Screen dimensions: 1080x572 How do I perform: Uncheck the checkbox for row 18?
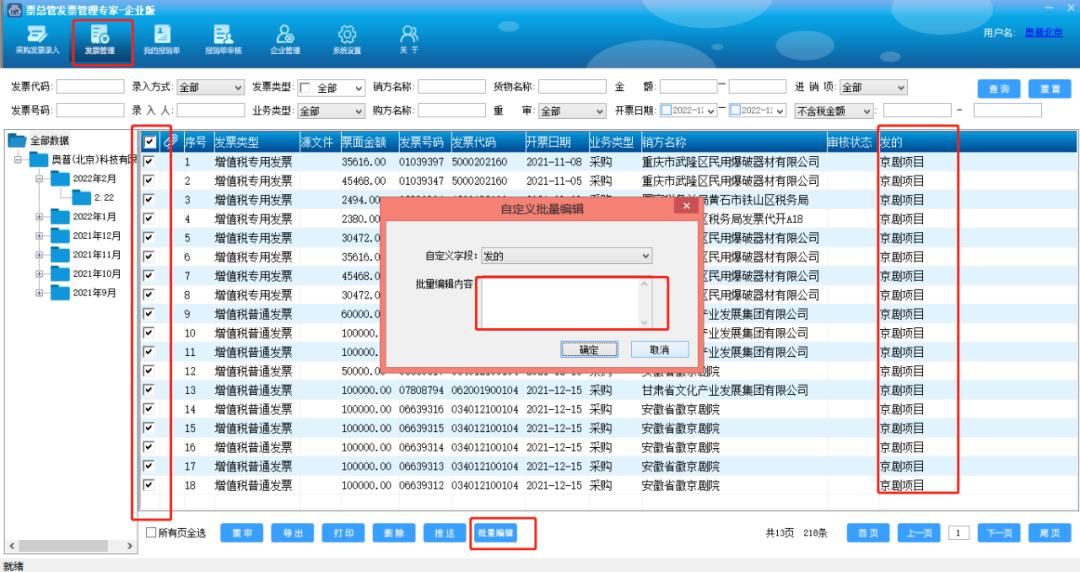(x=148, y=484)
